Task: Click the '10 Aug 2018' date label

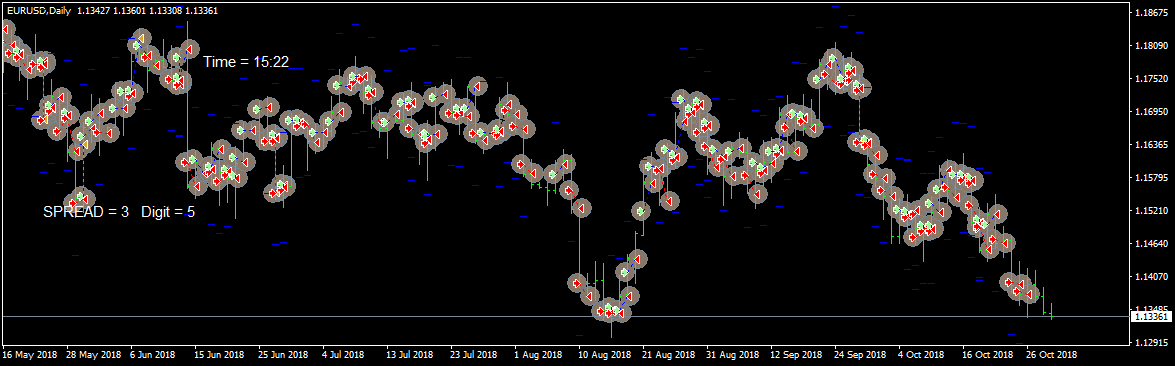Action: [x=604, y=354]
